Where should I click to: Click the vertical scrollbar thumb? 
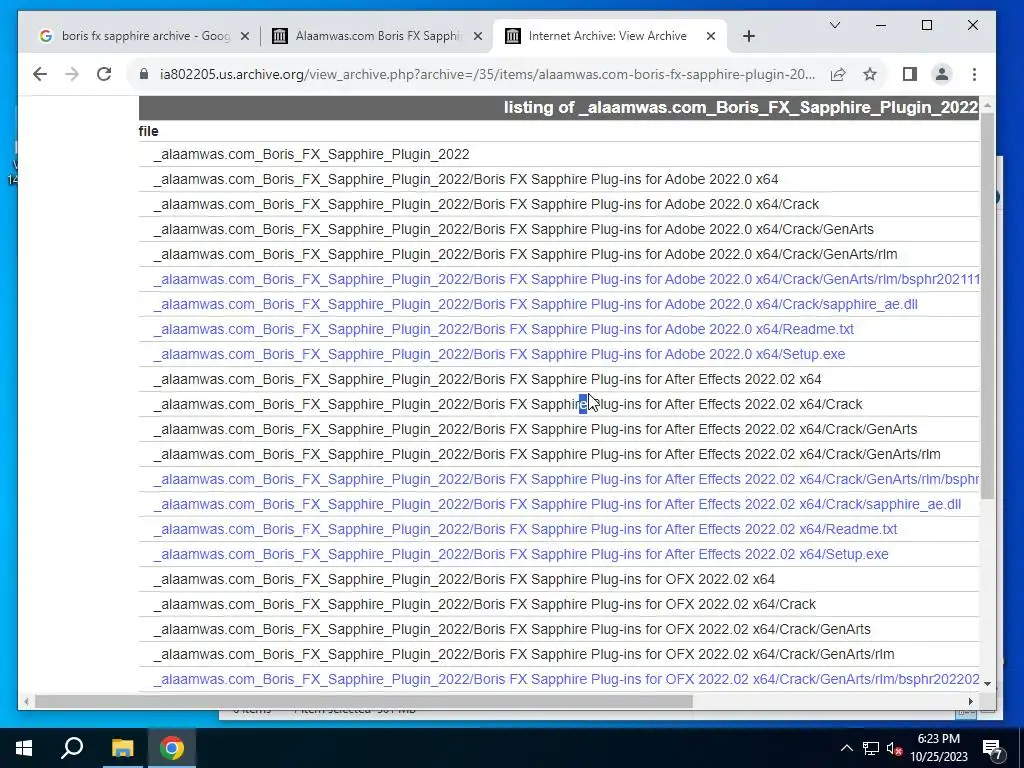(x=987, y=305)
